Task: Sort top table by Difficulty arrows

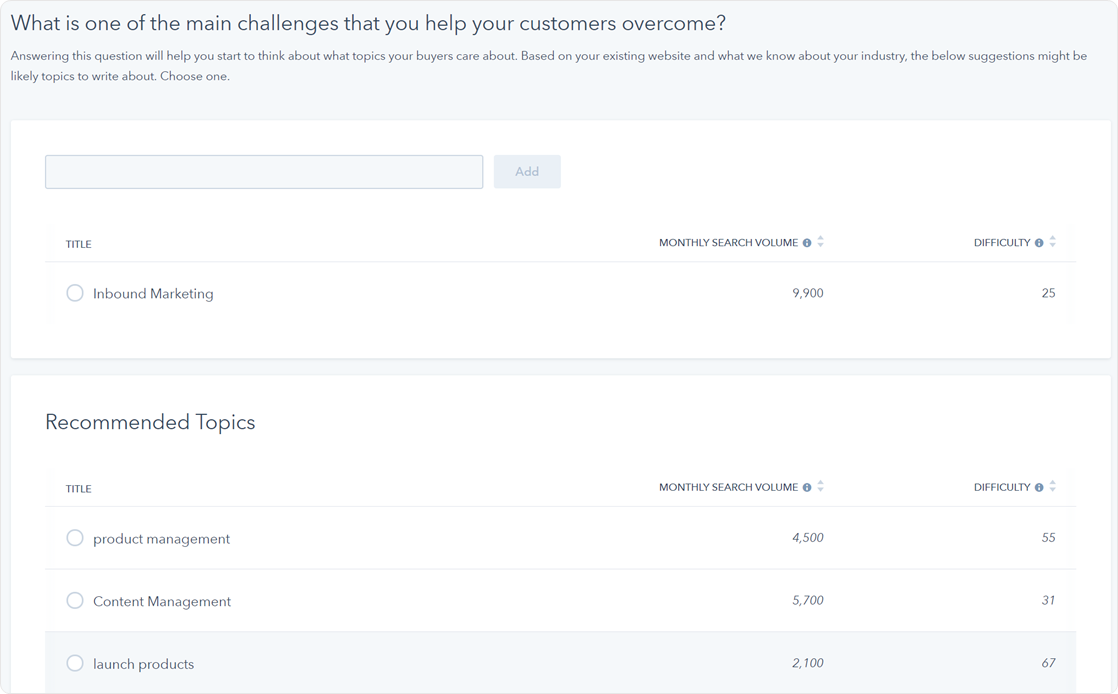Action: click(x=1053, y=242)
